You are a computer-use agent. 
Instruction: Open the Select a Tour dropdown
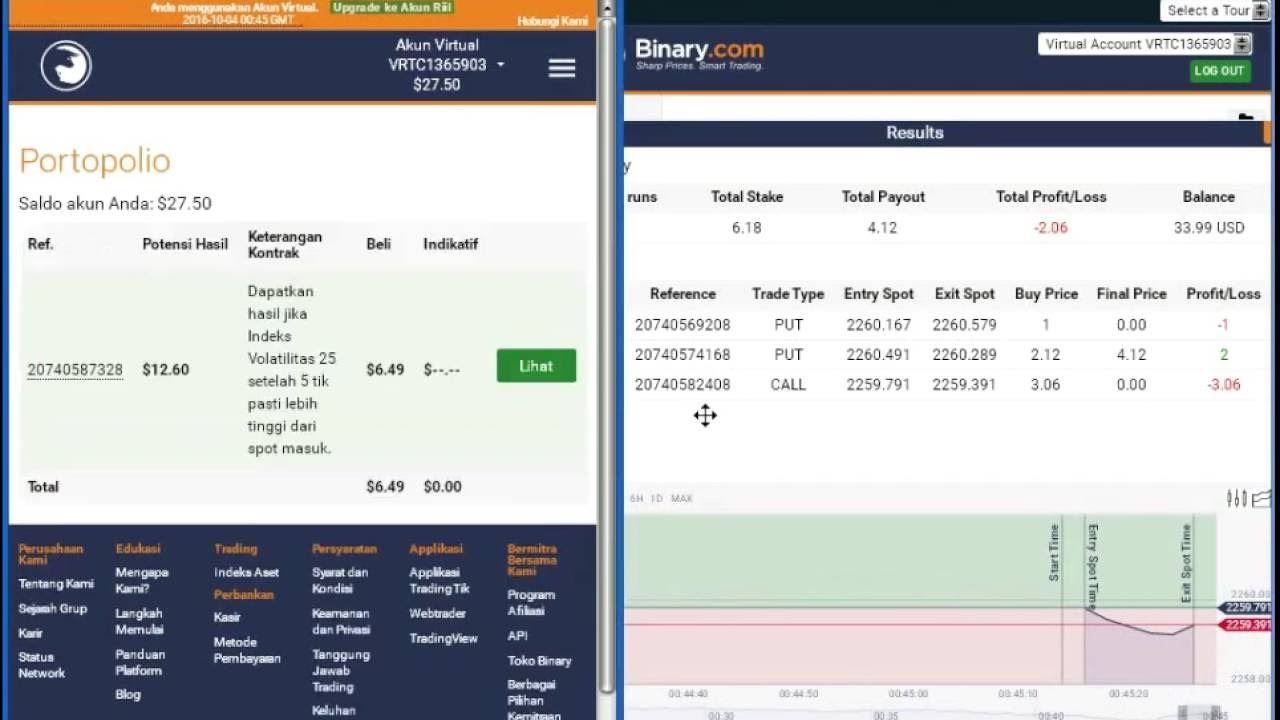1216,10
